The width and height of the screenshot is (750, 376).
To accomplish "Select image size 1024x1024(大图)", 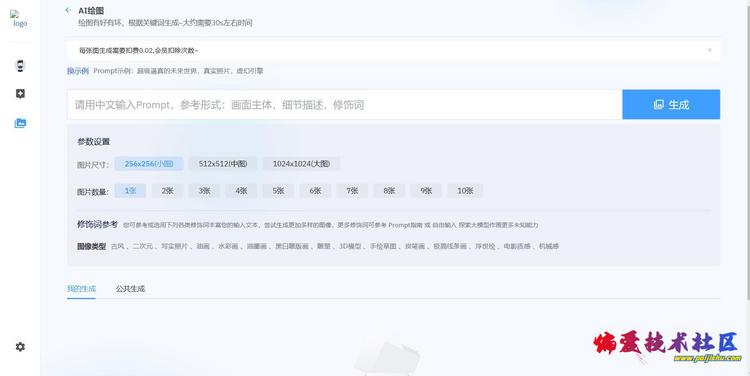I will [x=301, y=164].
